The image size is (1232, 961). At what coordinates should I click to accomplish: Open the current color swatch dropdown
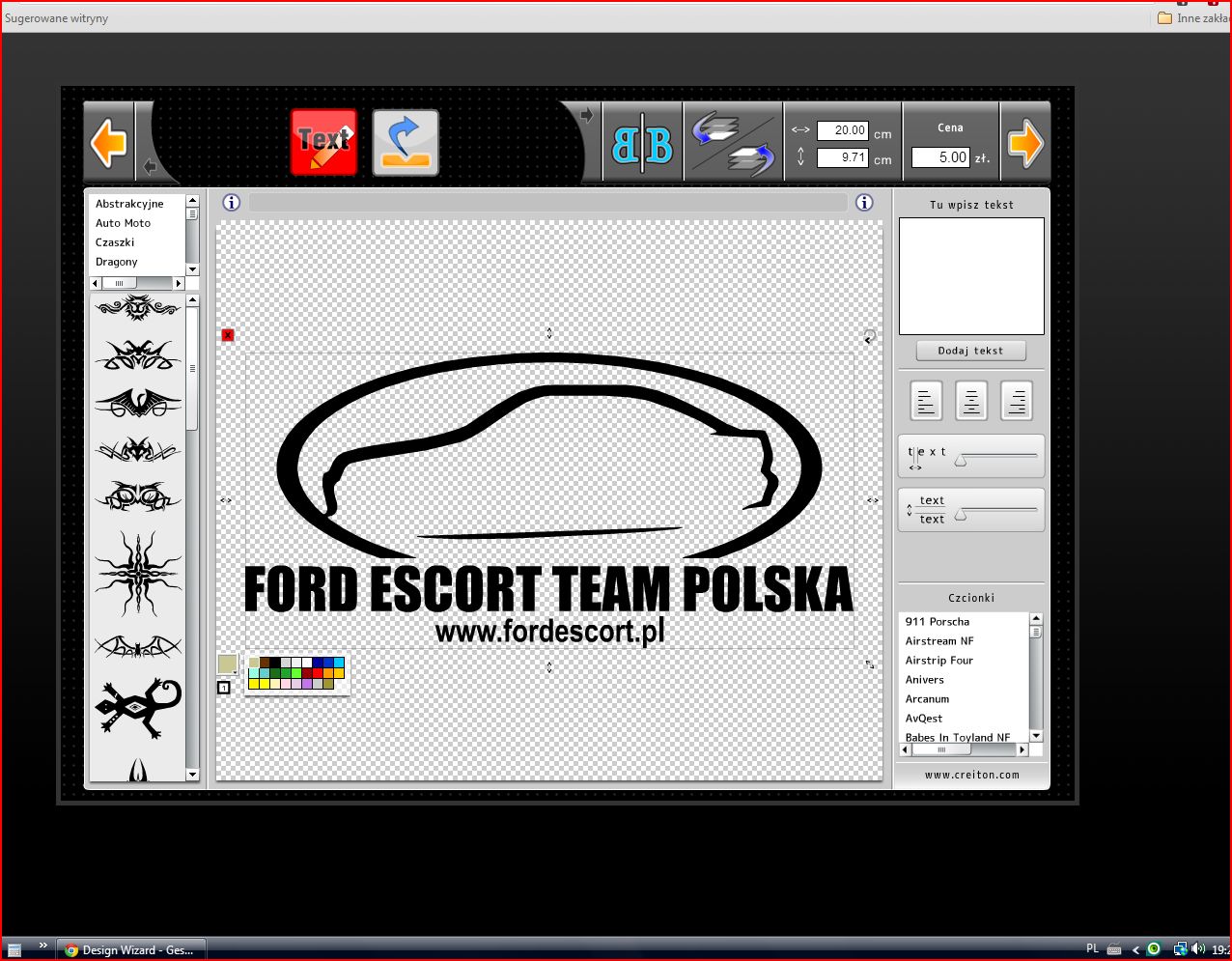[x=229, y=664]
